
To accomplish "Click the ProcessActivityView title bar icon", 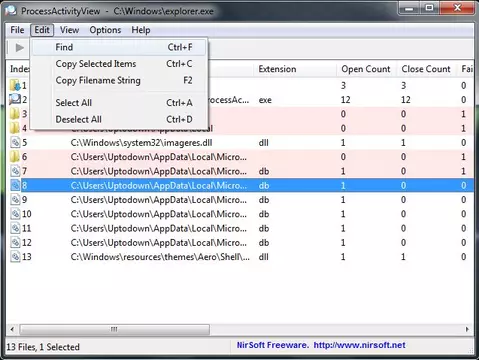I will tap(11, 11).
